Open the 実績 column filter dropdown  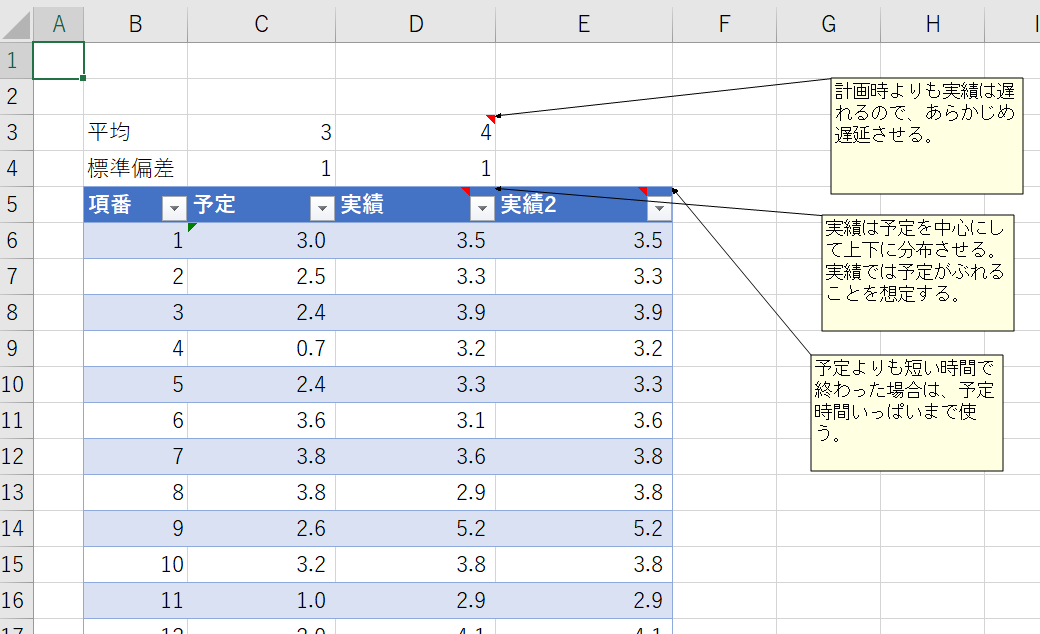482,207
